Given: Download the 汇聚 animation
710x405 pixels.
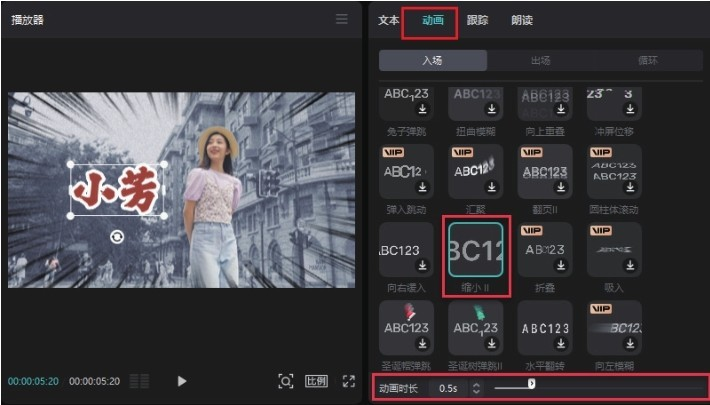Looking at the screenshot, I should pyautogui.click(x=492, y=187).
